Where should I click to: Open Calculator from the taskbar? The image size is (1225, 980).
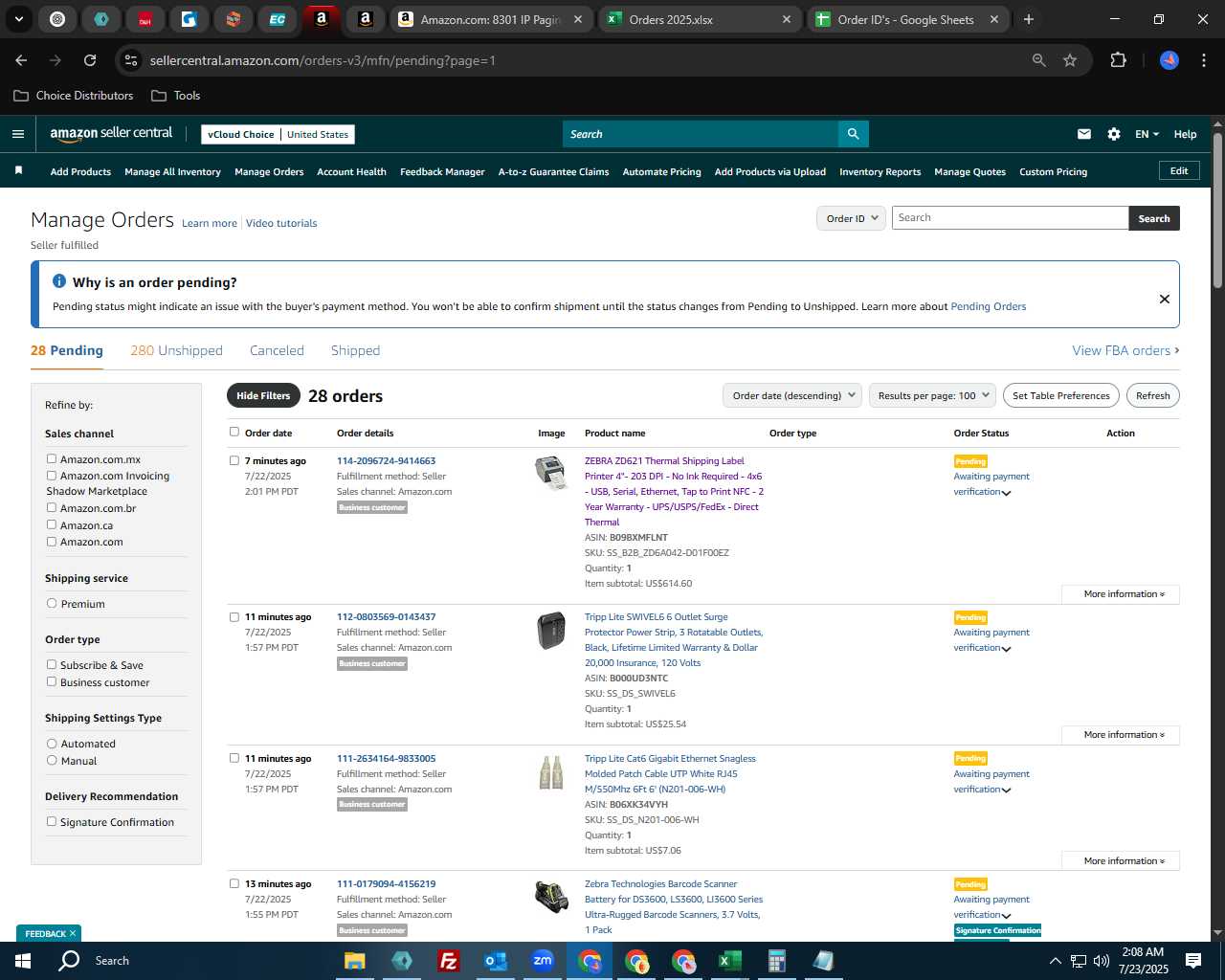(776, 961)
